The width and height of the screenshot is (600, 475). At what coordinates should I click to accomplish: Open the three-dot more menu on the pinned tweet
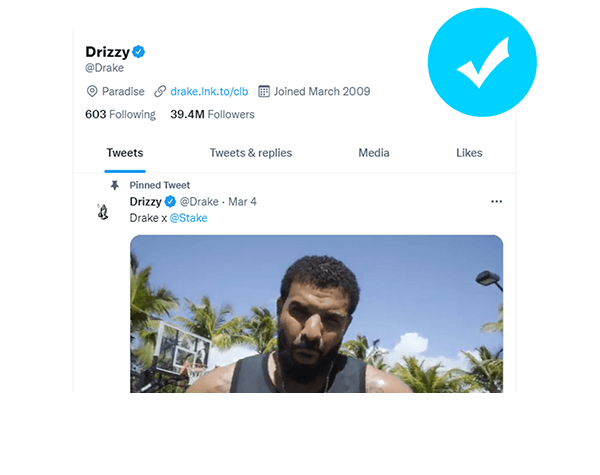pos(496,201)
